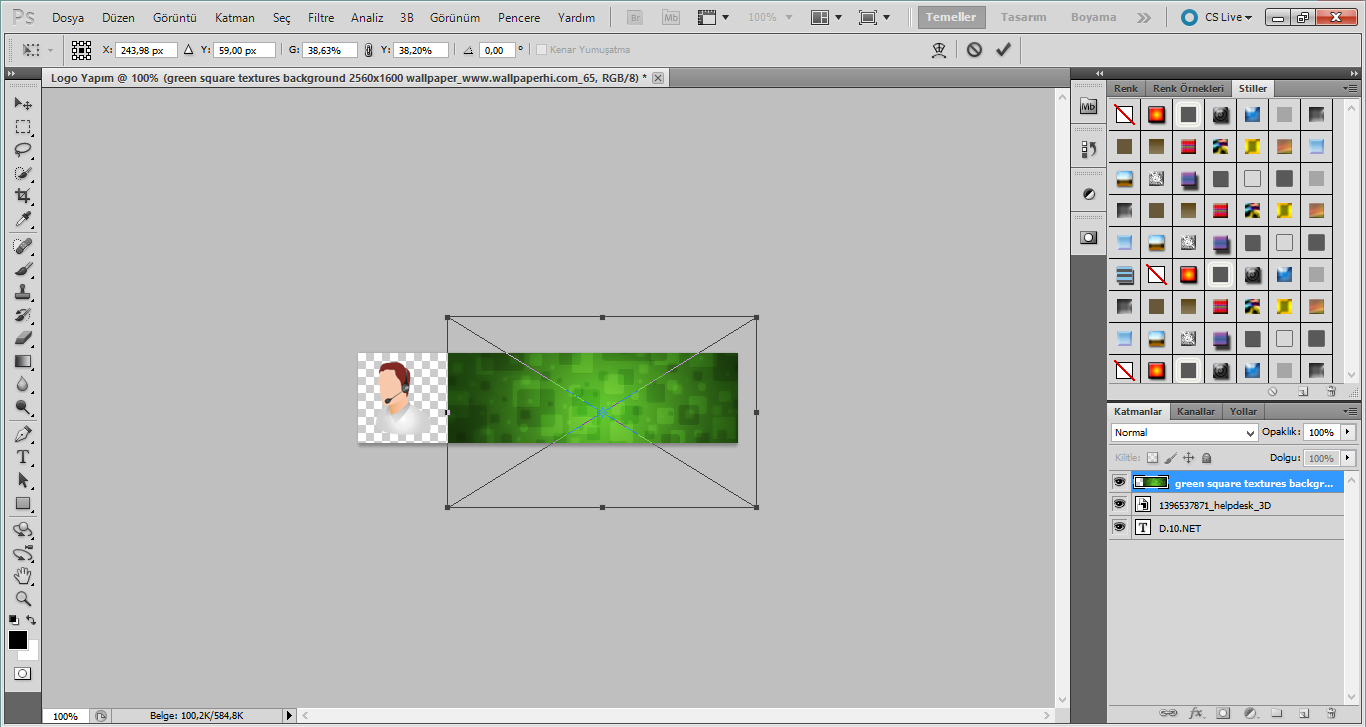1366x727 pixels.
Task: Select the Rectangular Marquee tool
Action: (x=23, y=127)
